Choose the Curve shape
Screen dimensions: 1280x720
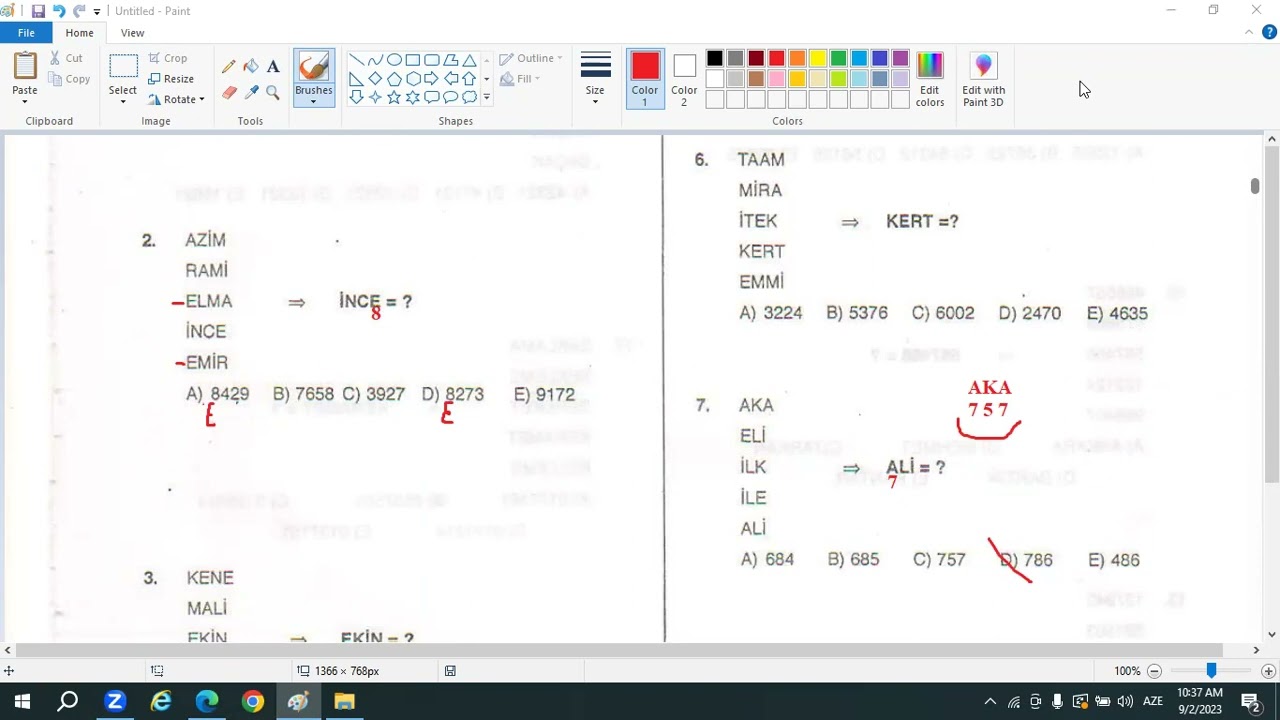tap(375, 60)
